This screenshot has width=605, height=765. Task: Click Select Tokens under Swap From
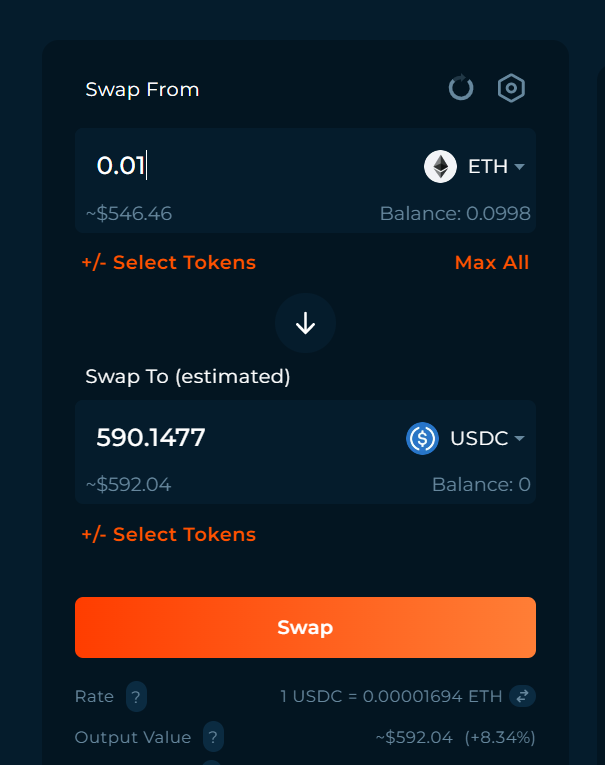click(x=169, y=262)
